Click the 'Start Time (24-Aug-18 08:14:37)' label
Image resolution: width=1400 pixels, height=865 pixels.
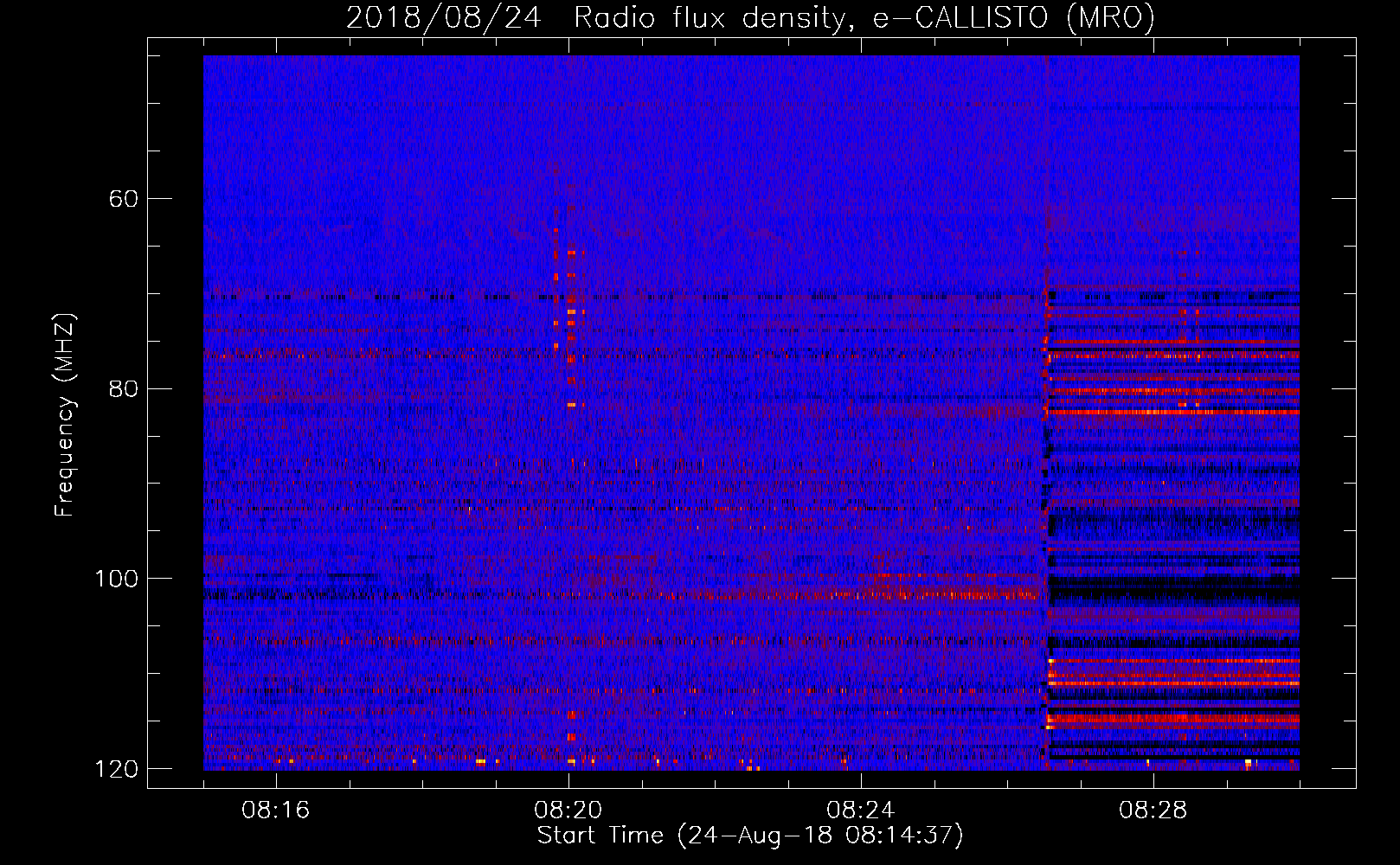point(750,836)
